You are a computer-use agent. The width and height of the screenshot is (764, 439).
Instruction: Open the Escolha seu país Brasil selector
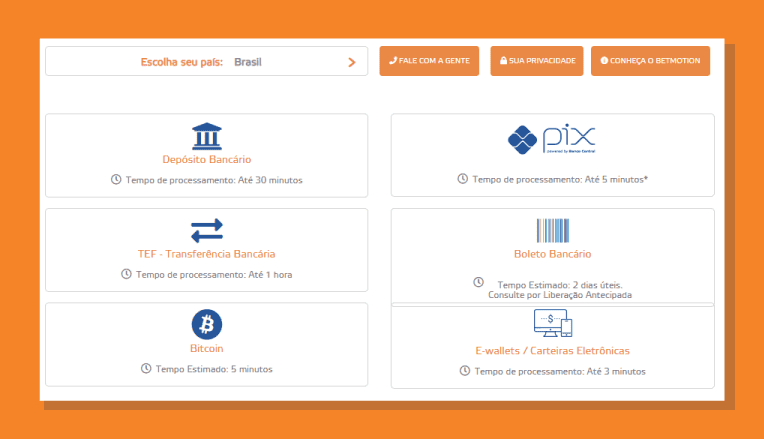207,61
